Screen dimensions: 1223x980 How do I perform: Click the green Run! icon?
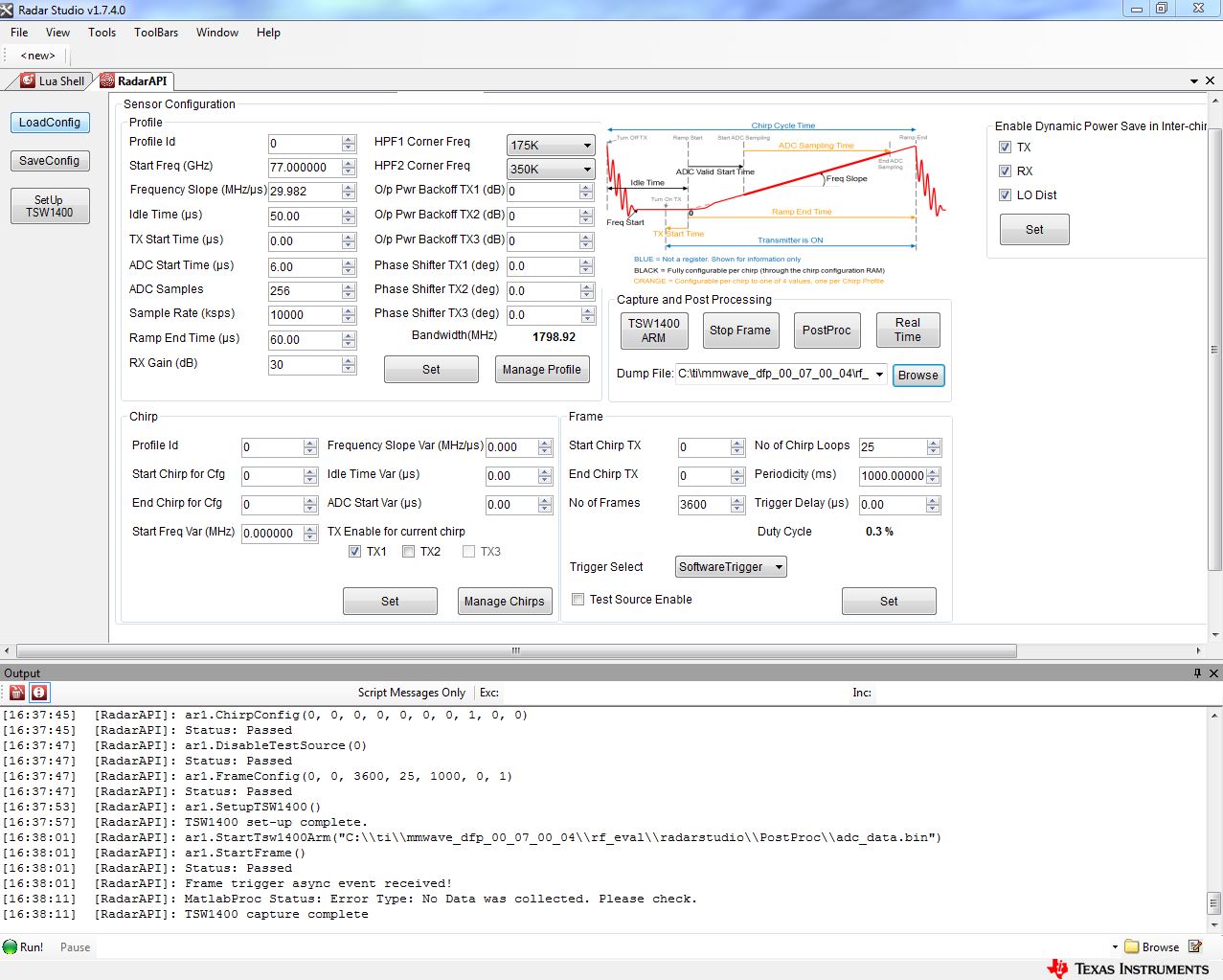pyautogui.click(x=10, y=946)
